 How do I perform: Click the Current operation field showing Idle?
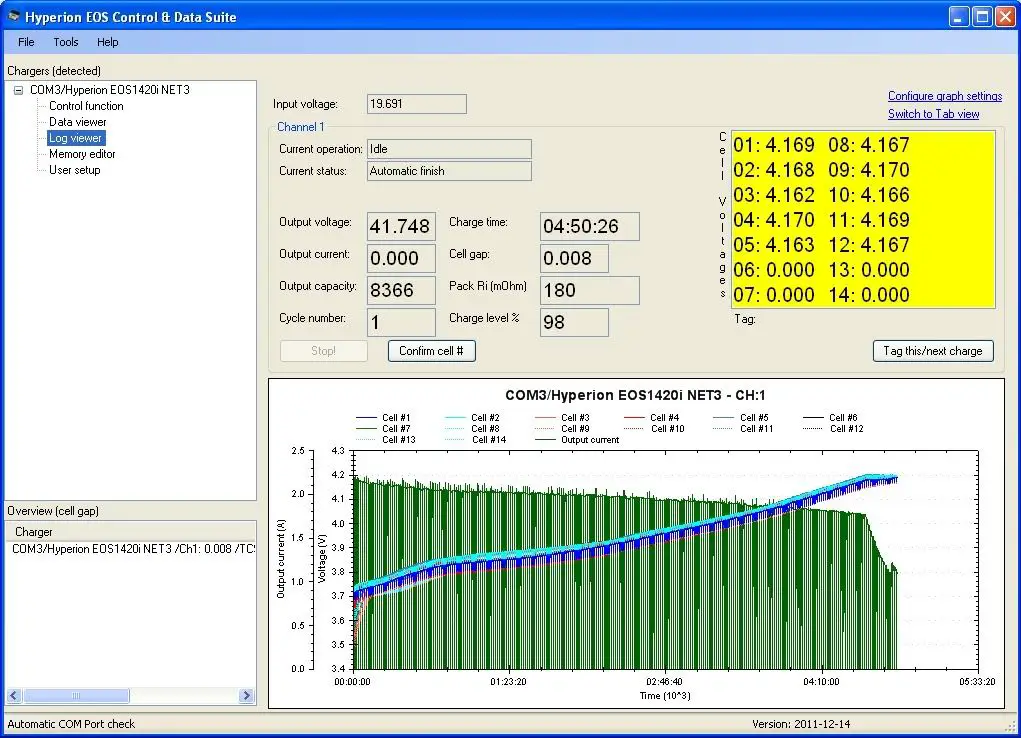(x=449, y=149)
